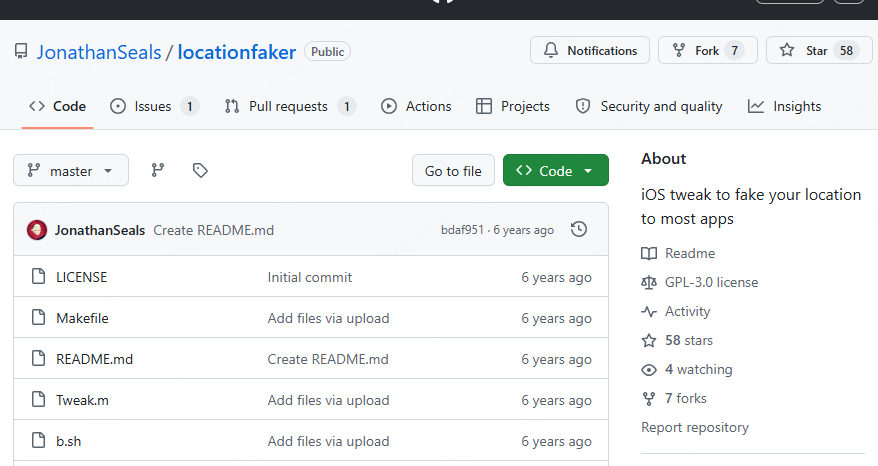Click the Public visibility label
Screen dimensions: 878x466
point(328,52)
